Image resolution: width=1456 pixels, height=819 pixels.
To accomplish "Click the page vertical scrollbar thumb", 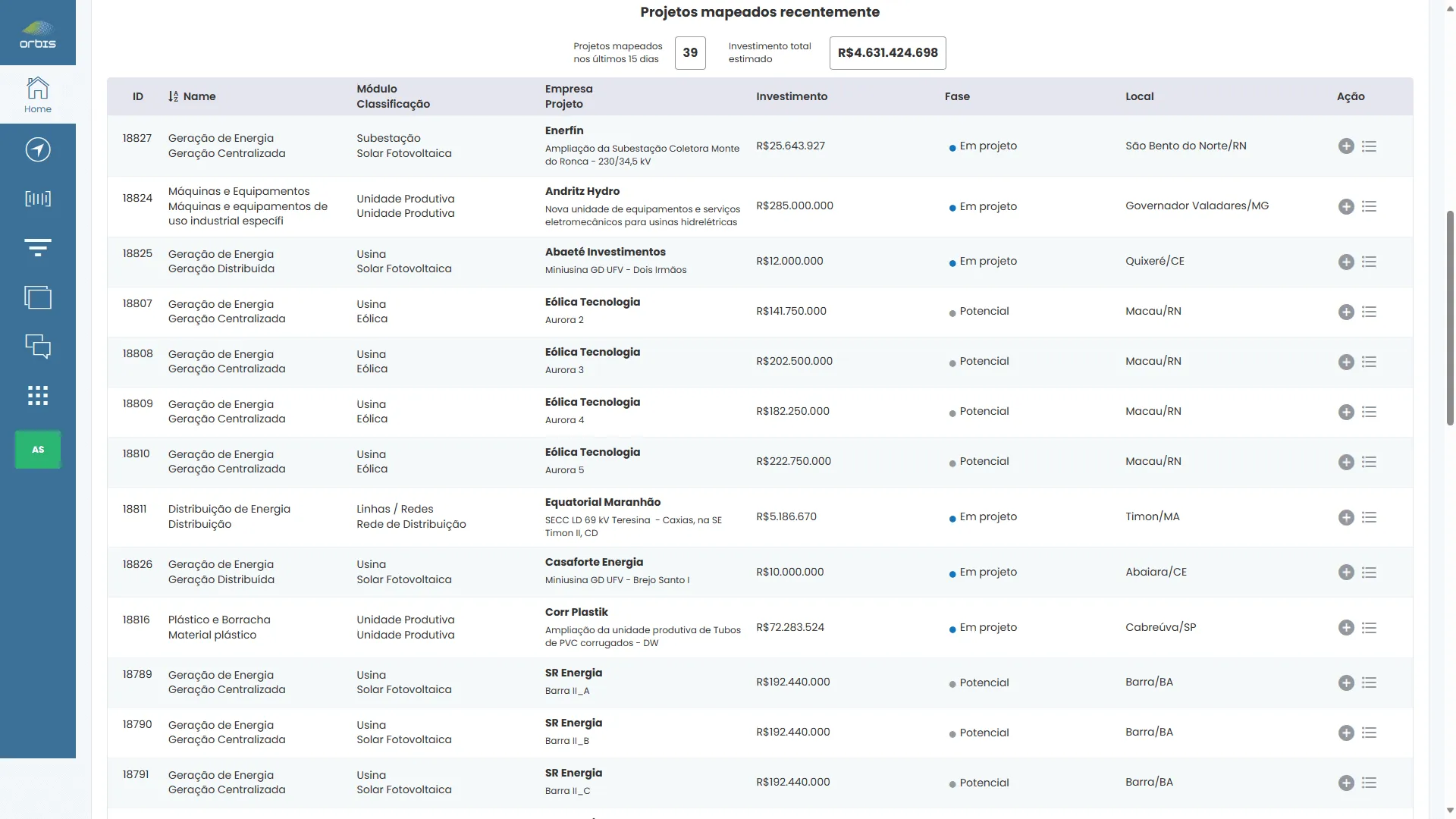I will 1450,317.
